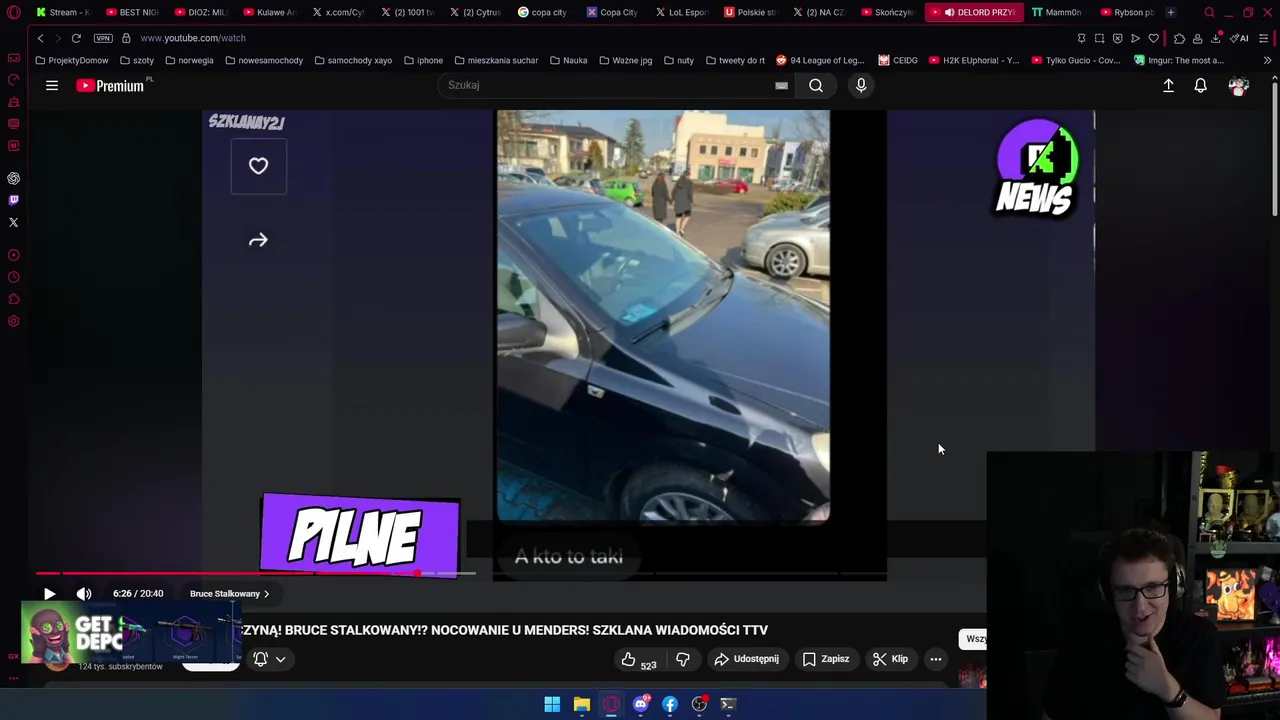This screenshot has height=720, width=1280.
Task: Open a new browser tab with plus
Action: [x=1171, y=12]
